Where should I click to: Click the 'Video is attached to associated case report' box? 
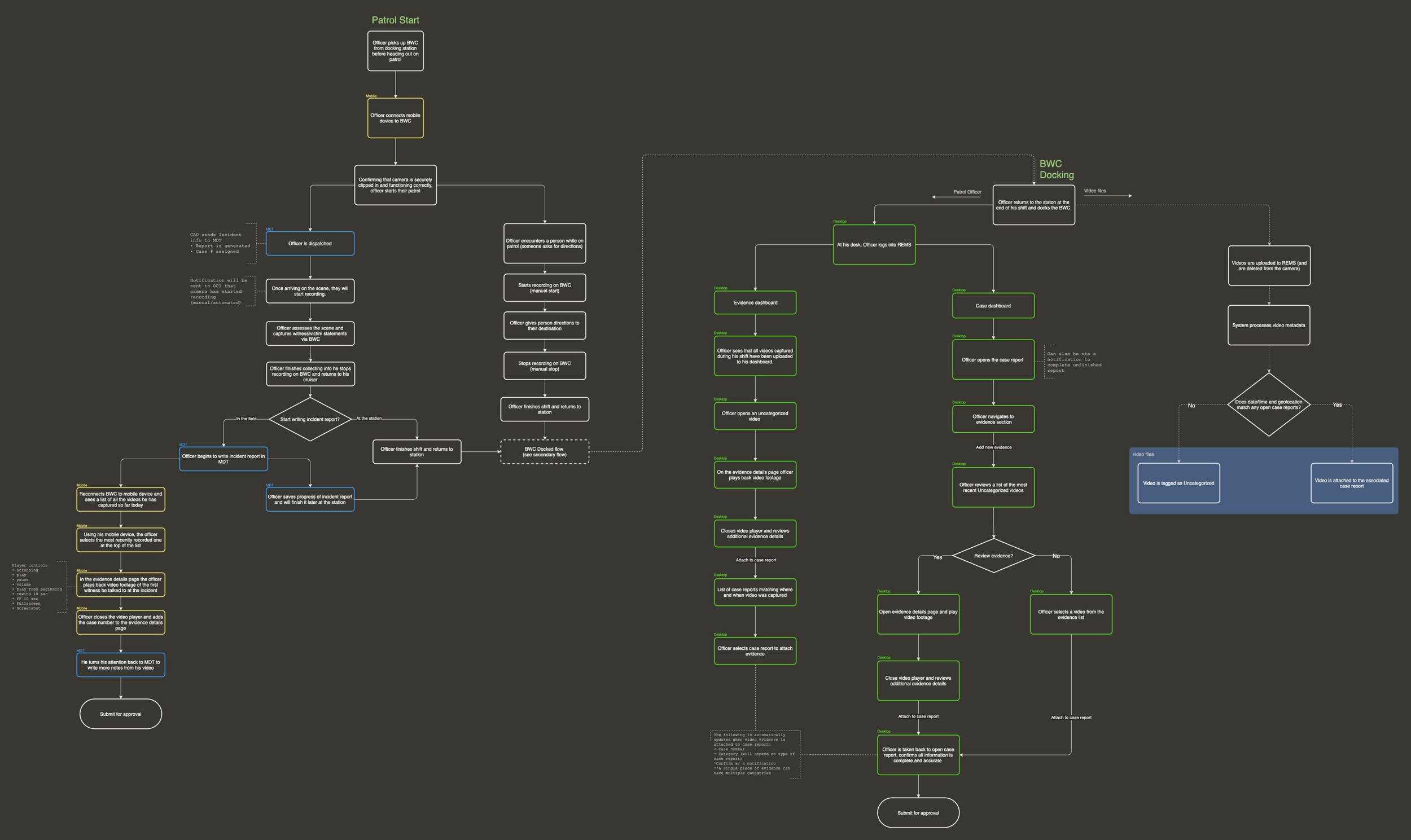point(1351,483)
